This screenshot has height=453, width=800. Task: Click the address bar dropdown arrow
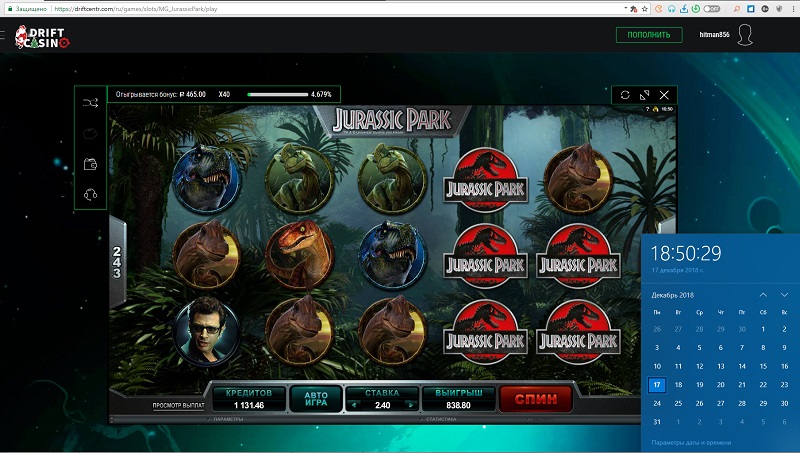pyautogui.click(x=626, y=8)
